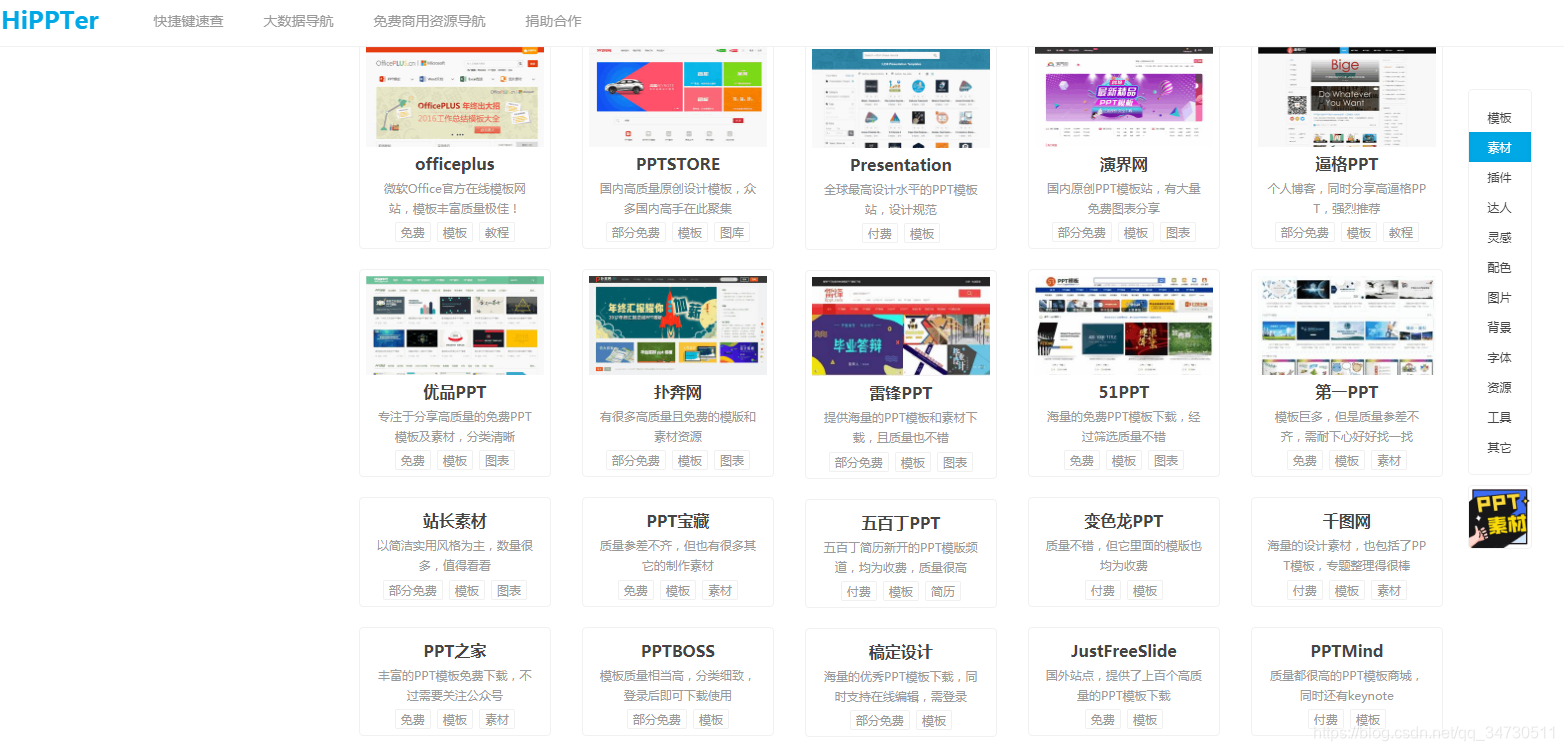Viewport: 1564px width, 751px height.
Task: Select highlighted 素材 sidebar item
Action: tap(1499, 147)
